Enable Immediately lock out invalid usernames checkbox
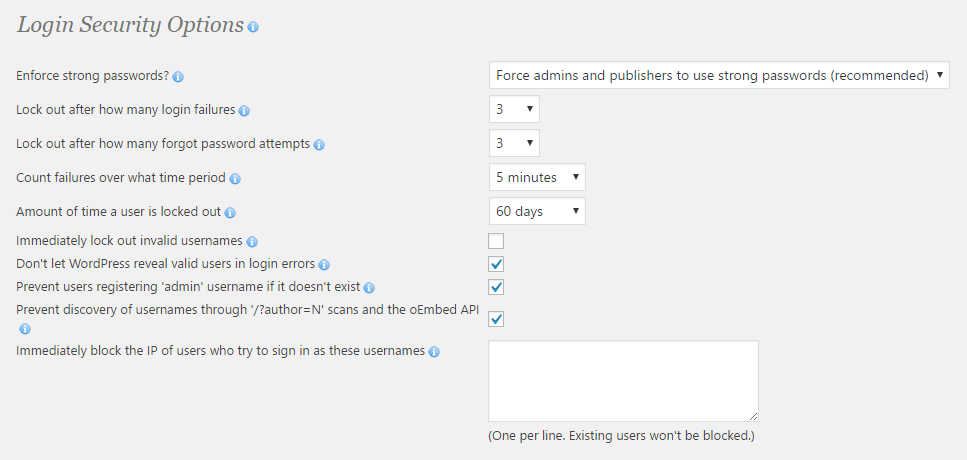This screenshot has width=967, height=460. tap(496, 241)
